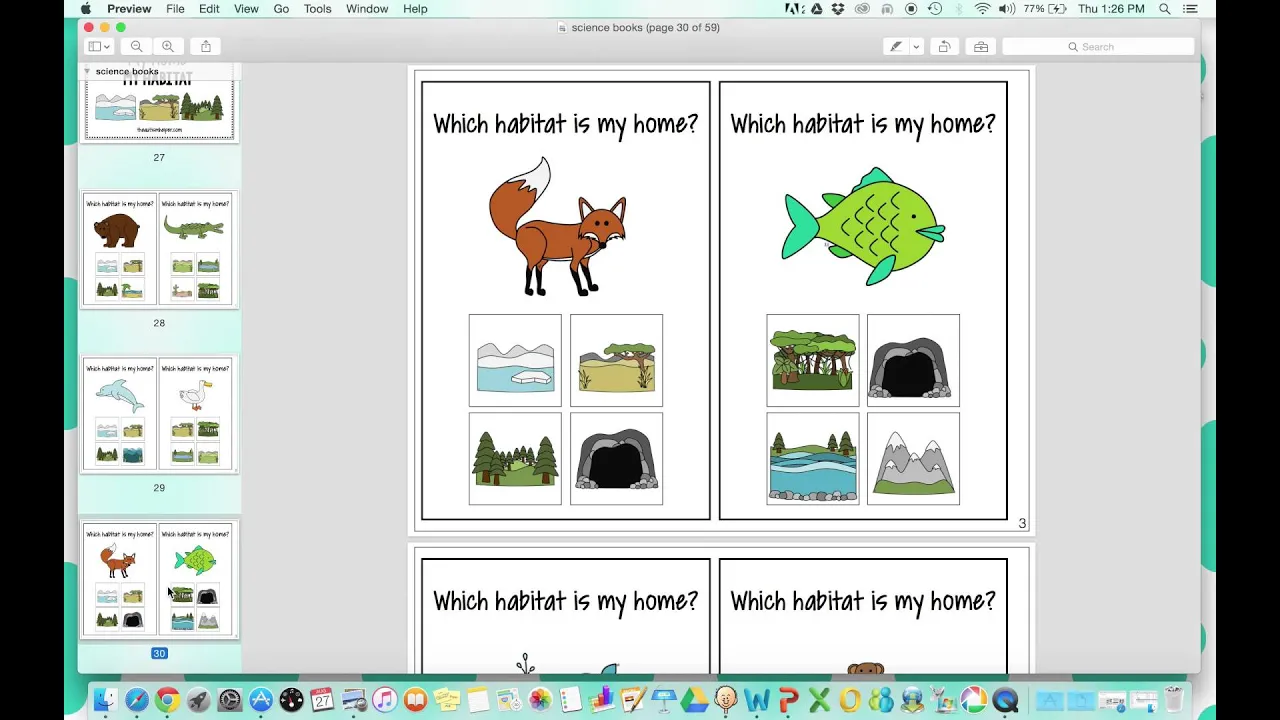The height and width of the screenshot is (720, 1280).
Task: Select page 28 thumbnail with bear
Action: click(159, 249)
